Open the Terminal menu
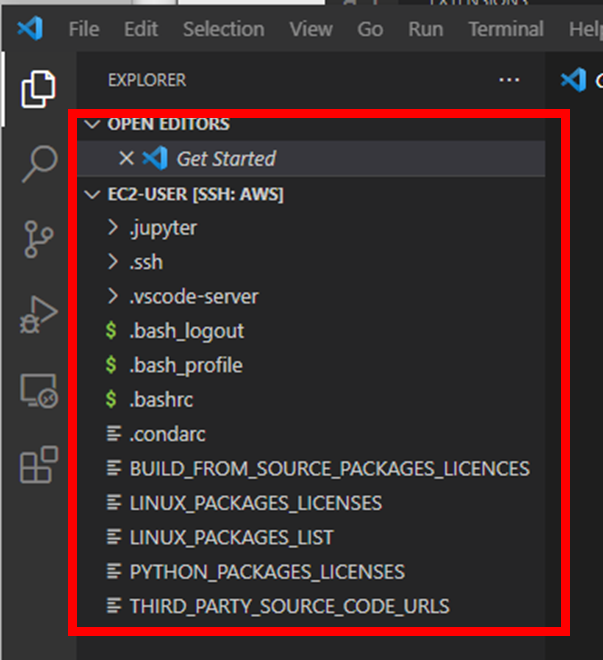 (x=506, y=29)
